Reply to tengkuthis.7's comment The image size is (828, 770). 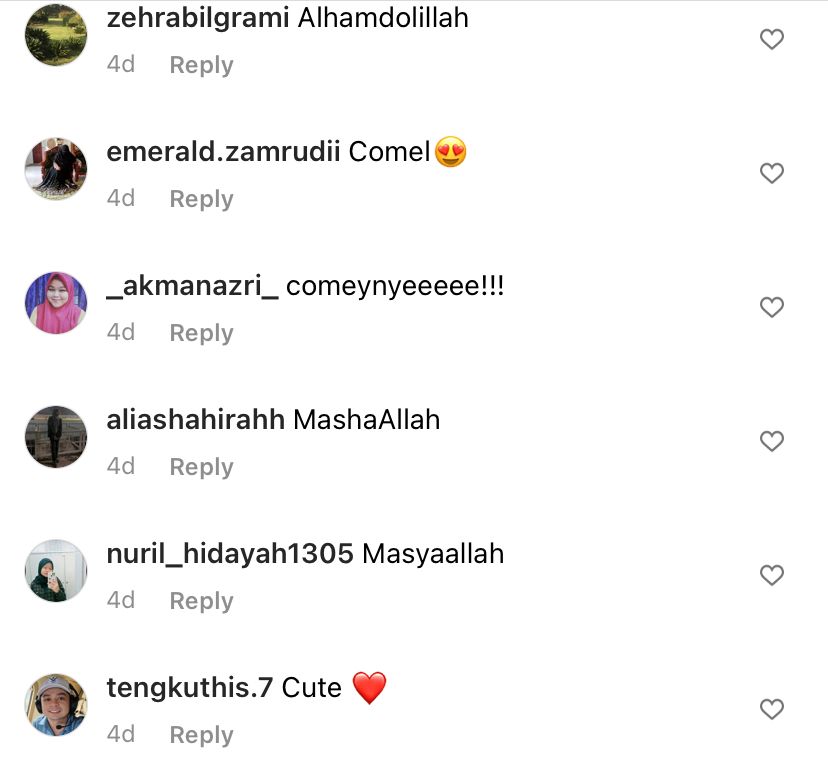(201, 735)
